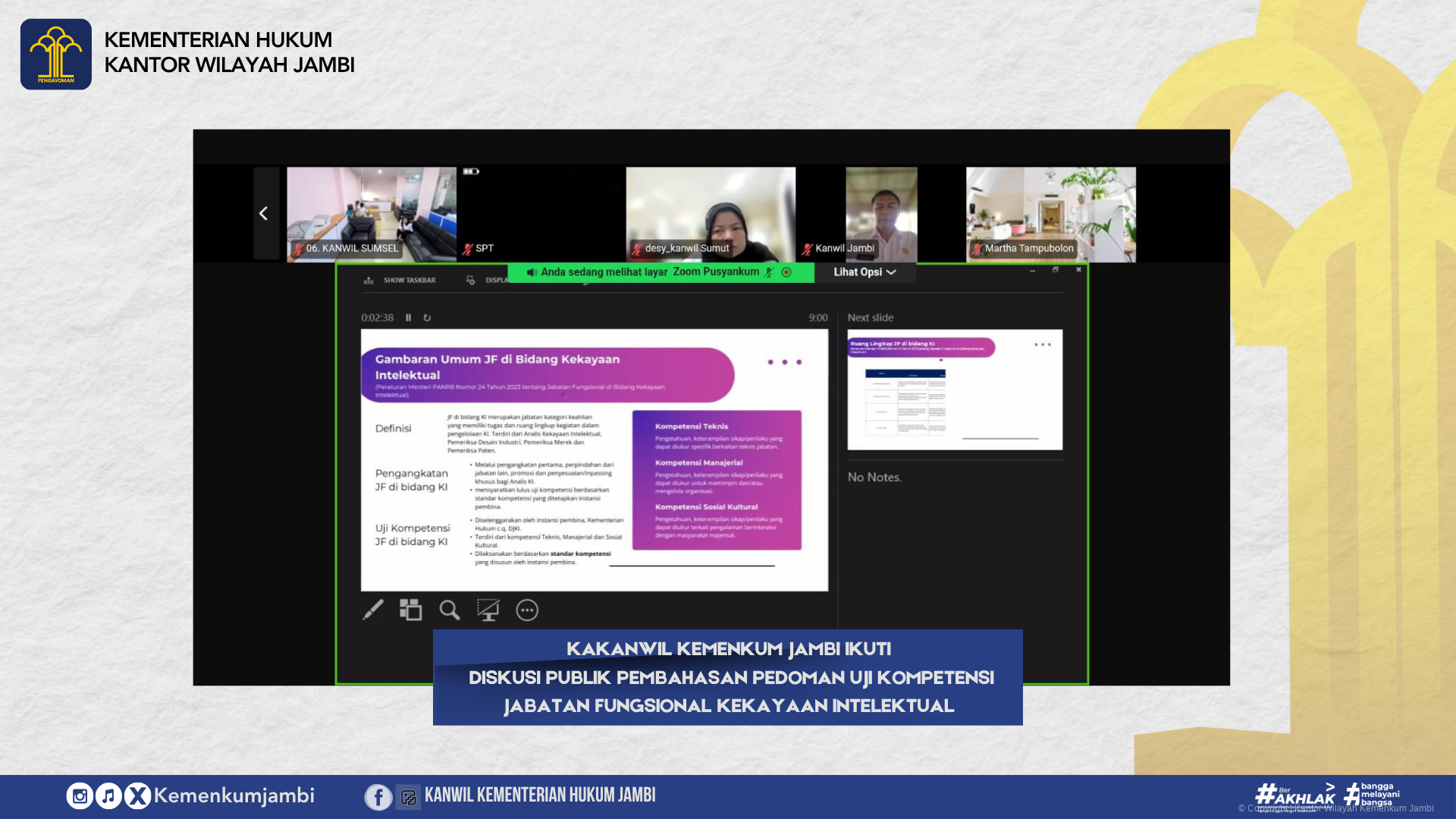Click the recording indicator in green bar
Viewport: 1456px width, 819px height.
pos(786,272)
